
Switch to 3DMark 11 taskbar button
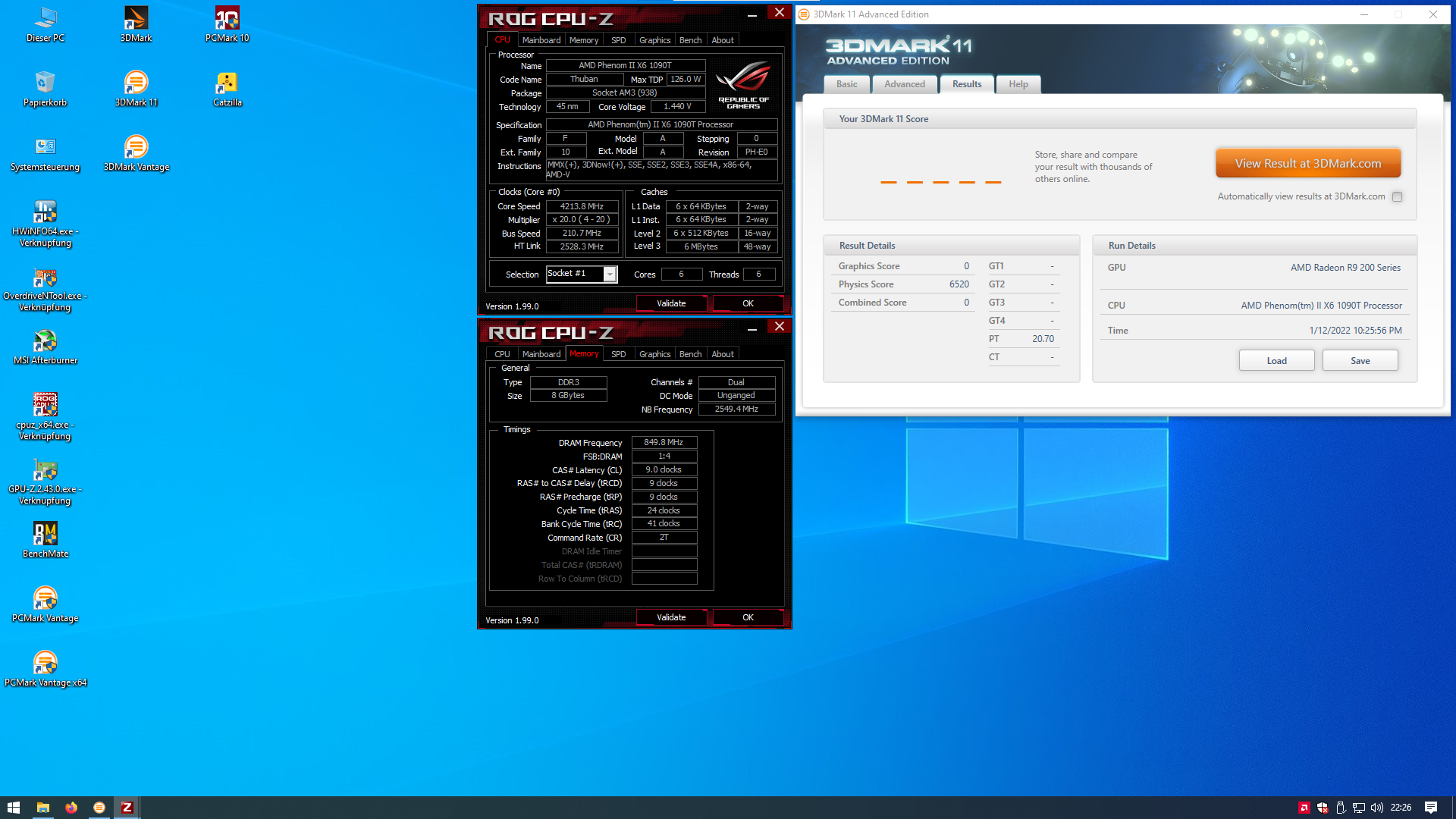click(99, 808)
